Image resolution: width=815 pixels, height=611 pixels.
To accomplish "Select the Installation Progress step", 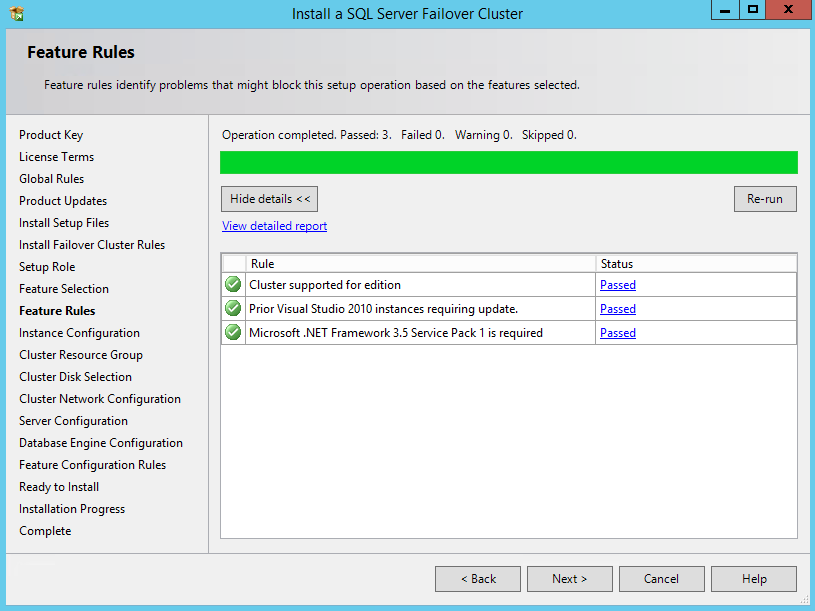I will [x=72, y=509].
